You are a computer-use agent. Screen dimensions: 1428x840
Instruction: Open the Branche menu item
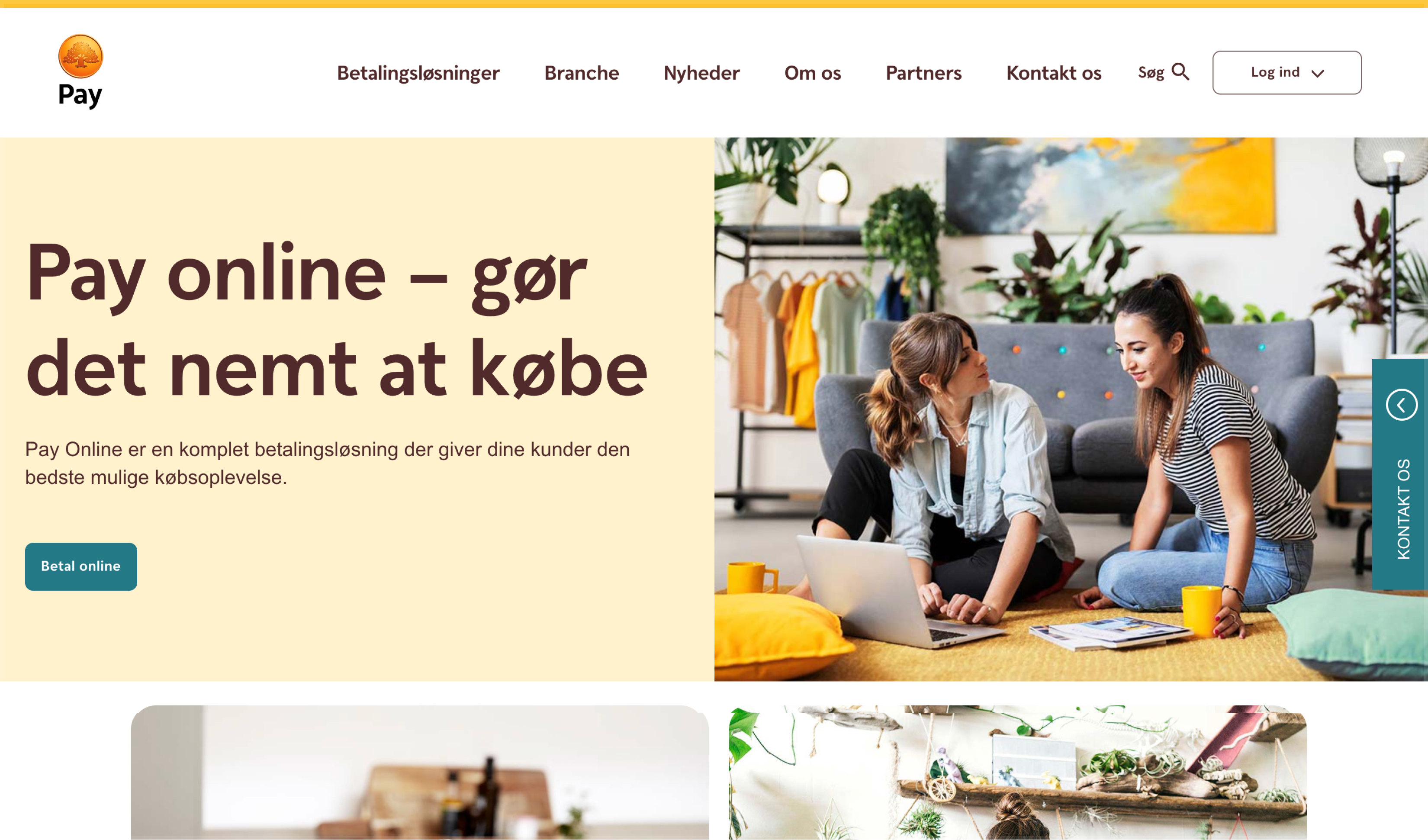click(582, 73)
